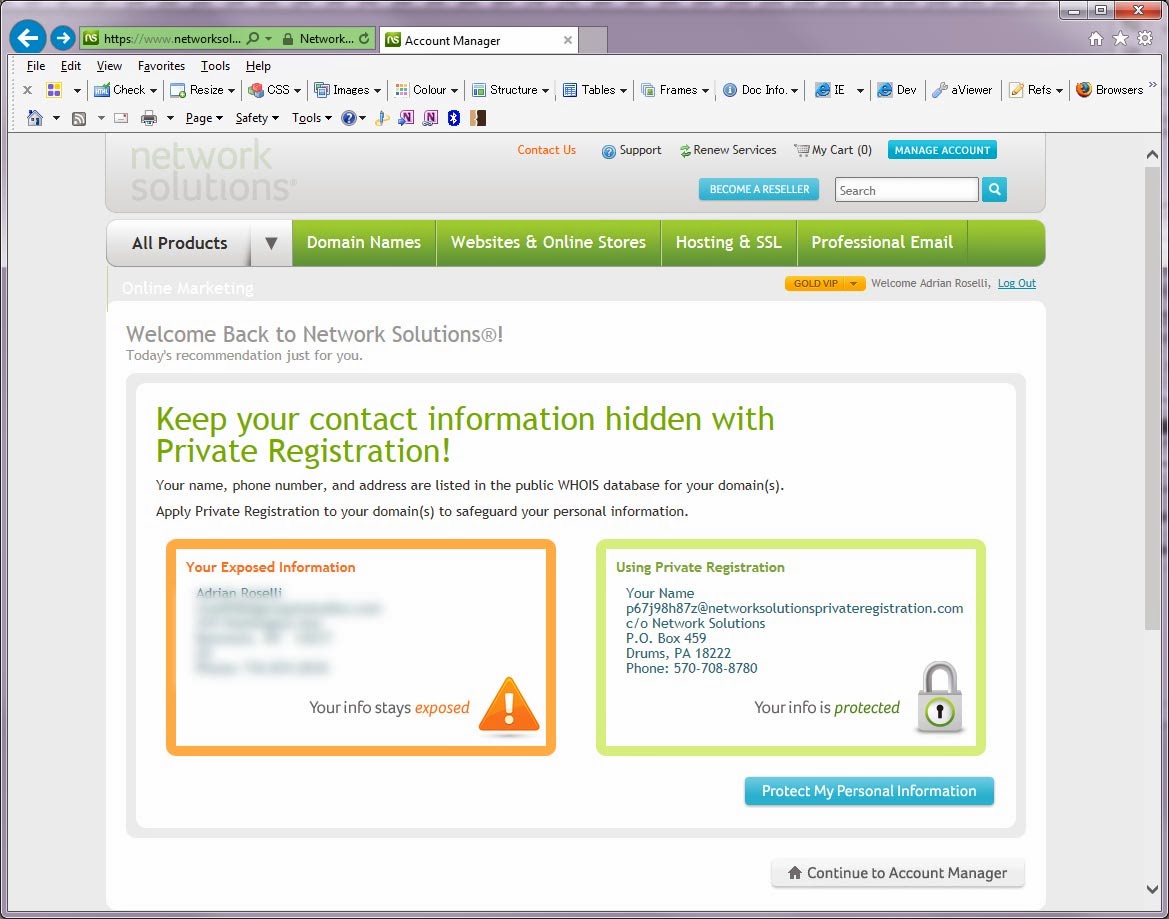Image resolution: width=1169 pixels, height=919 pixels.
Task: Click the Renew Services link
Action: (728, 151)
